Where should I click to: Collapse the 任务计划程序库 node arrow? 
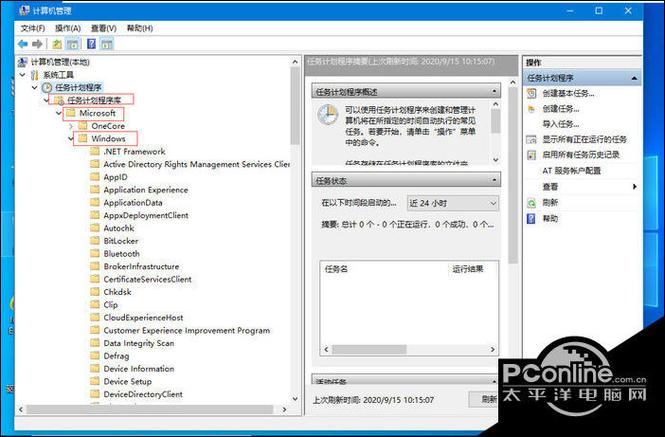tap(47, 100)
